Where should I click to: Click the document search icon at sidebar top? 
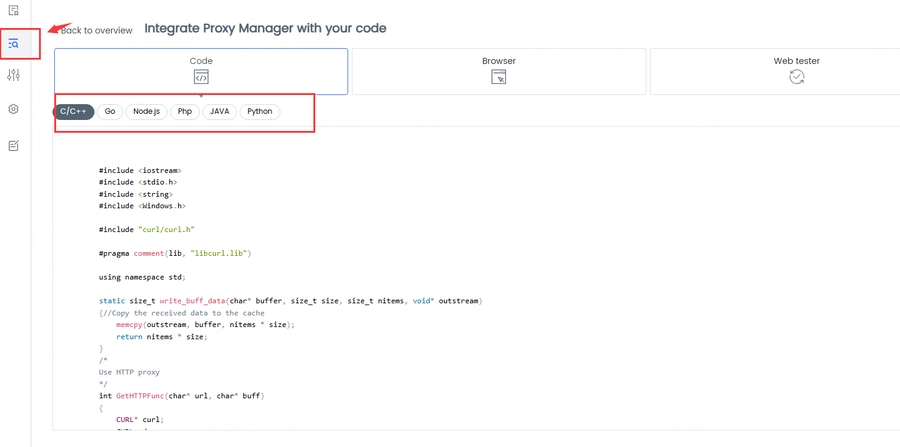coord(14,10)
